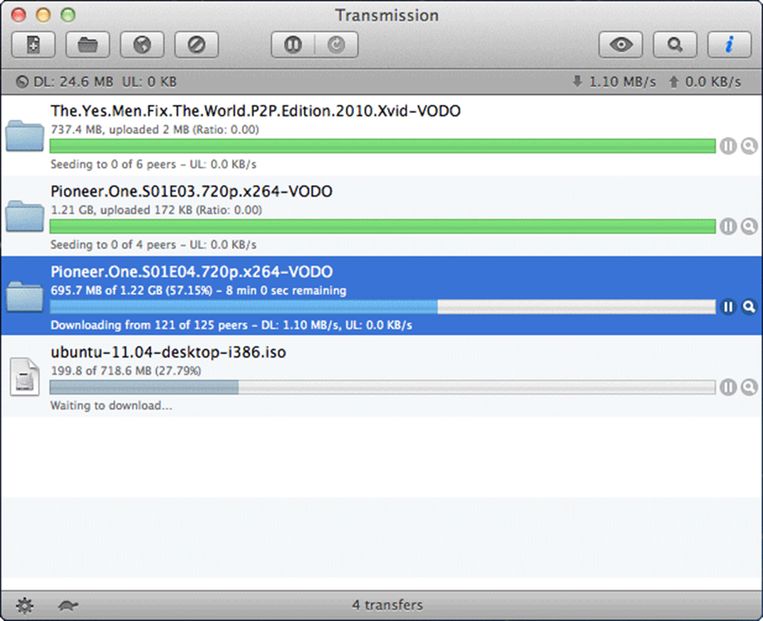The image size is (763, 621).
Task: Select The.Yes.Men.Fix.The.World.P2P.Edition title
Action: (x=255, y=111)
